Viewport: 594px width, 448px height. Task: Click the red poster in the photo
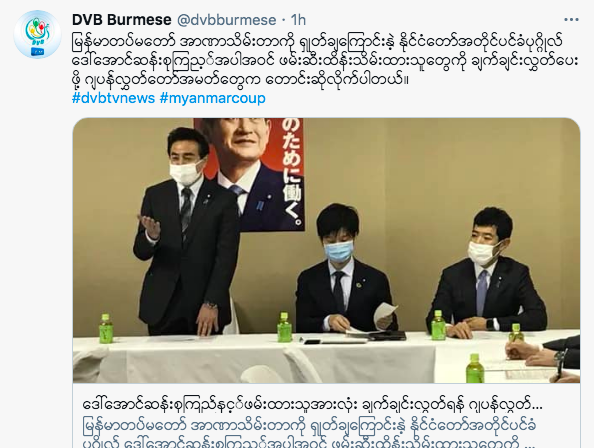[250, 174]
